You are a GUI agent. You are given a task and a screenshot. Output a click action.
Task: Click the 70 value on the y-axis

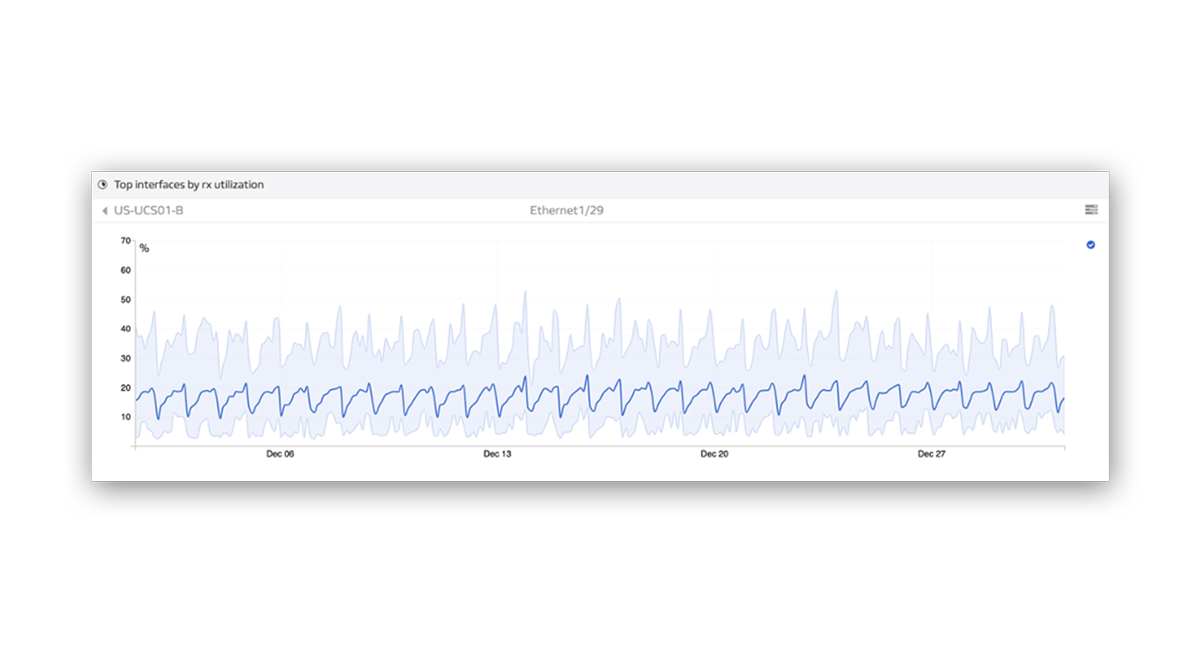tap(126, 241)
